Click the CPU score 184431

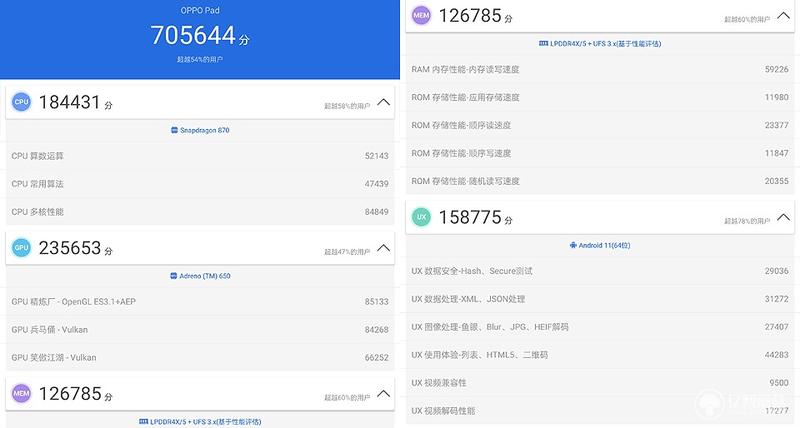pos(69,103)
